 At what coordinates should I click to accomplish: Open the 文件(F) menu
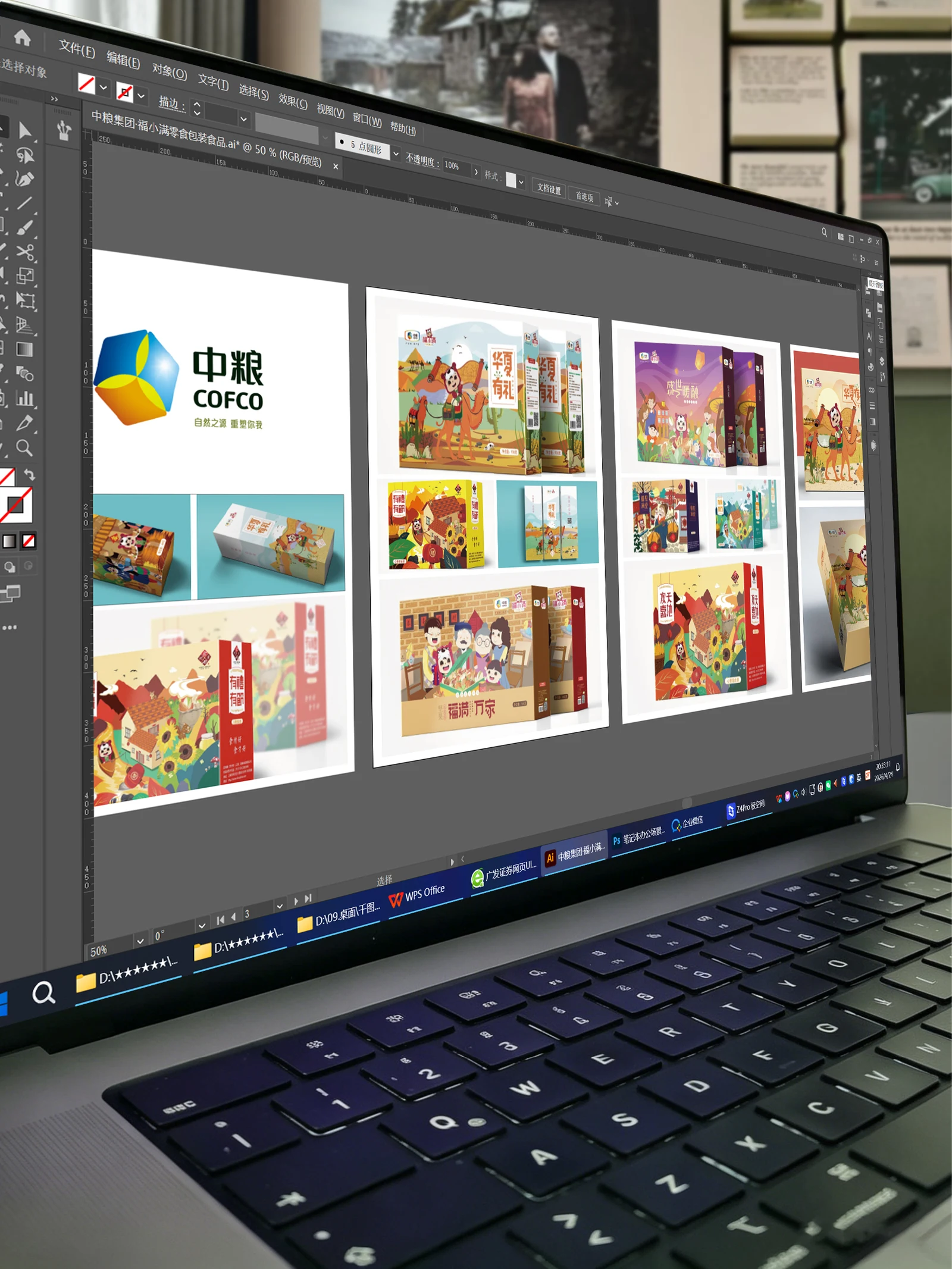pyautogui.click(x=77, y=49)
